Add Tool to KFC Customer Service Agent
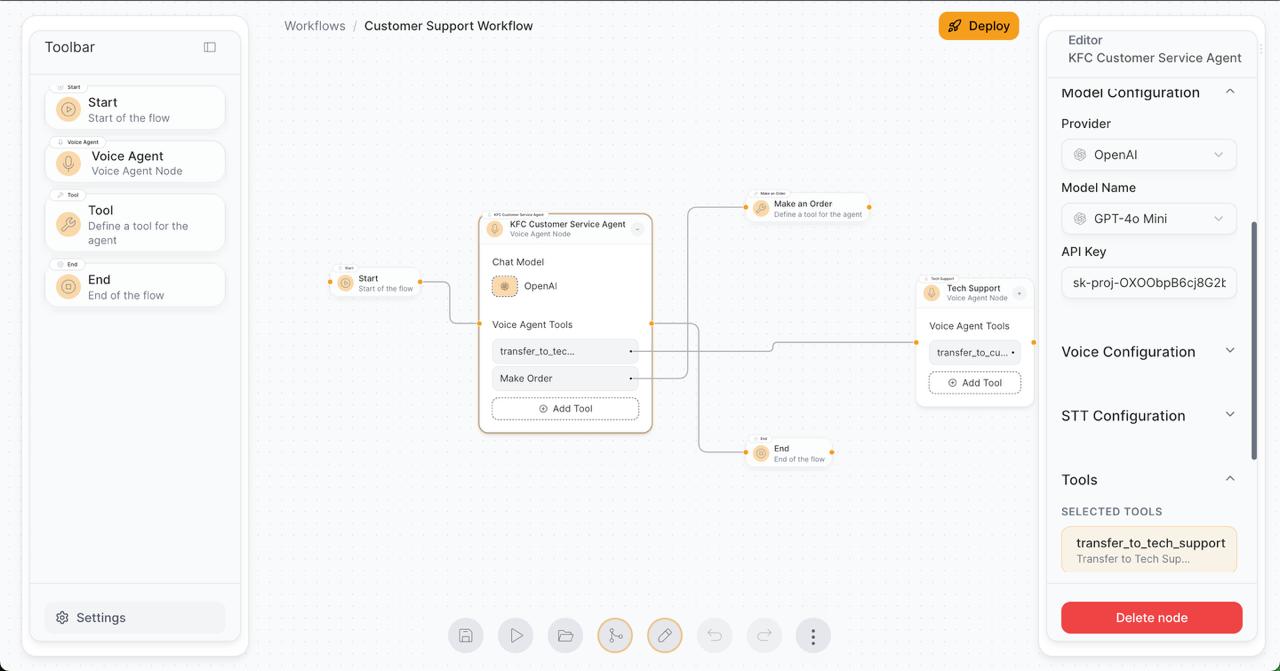The width and height of the screenshot is (1280, 671). (x=565, y=409)
